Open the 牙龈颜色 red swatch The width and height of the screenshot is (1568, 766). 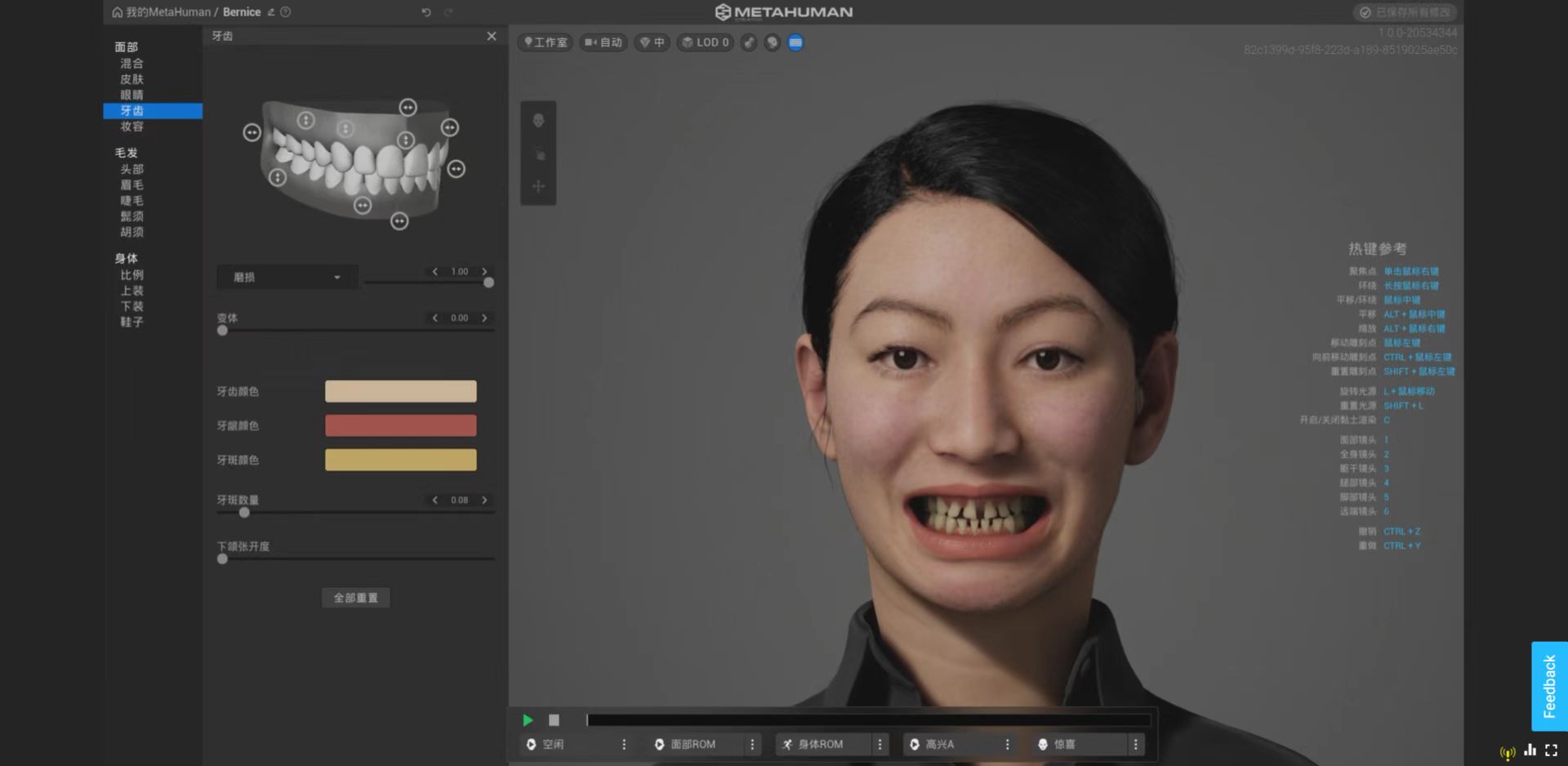(401, 425)
